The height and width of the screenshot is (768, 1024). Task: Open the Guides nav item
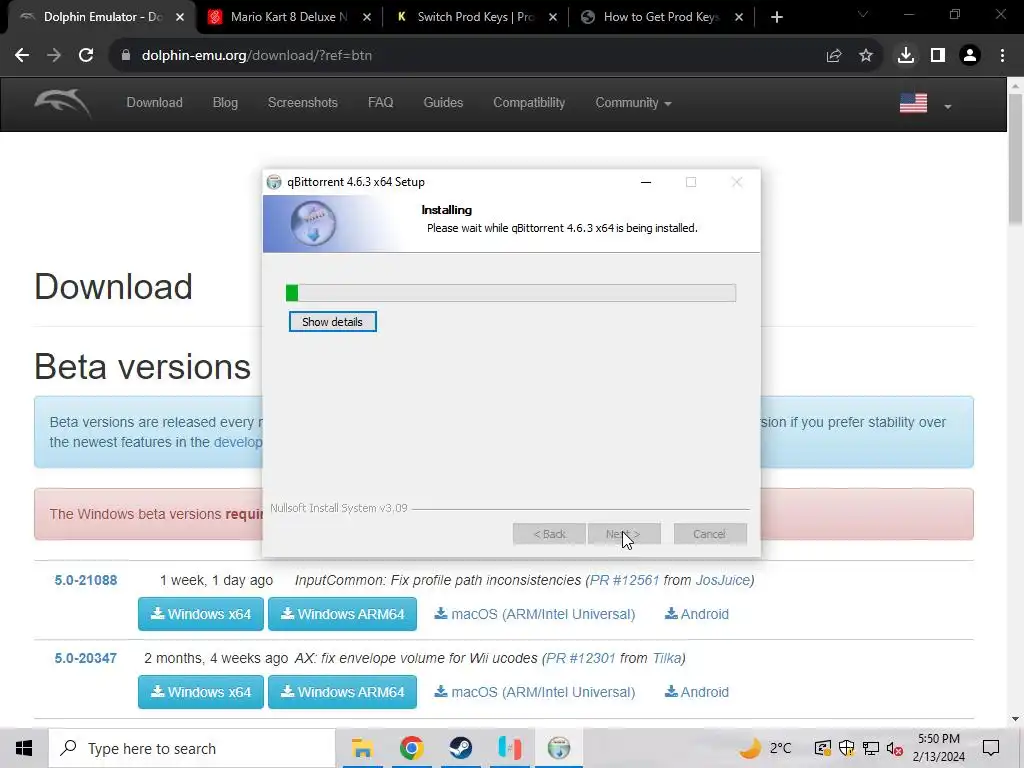[x=443, y=103]
